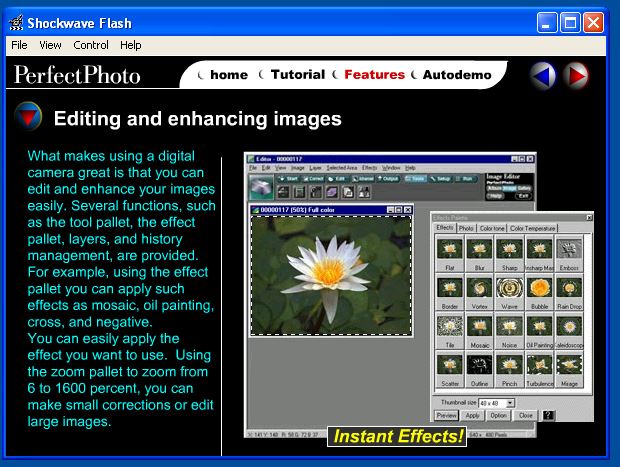620x467 pixels.
Task: Switch to the Color Temperature tab
Action: [x=534, y=228]
